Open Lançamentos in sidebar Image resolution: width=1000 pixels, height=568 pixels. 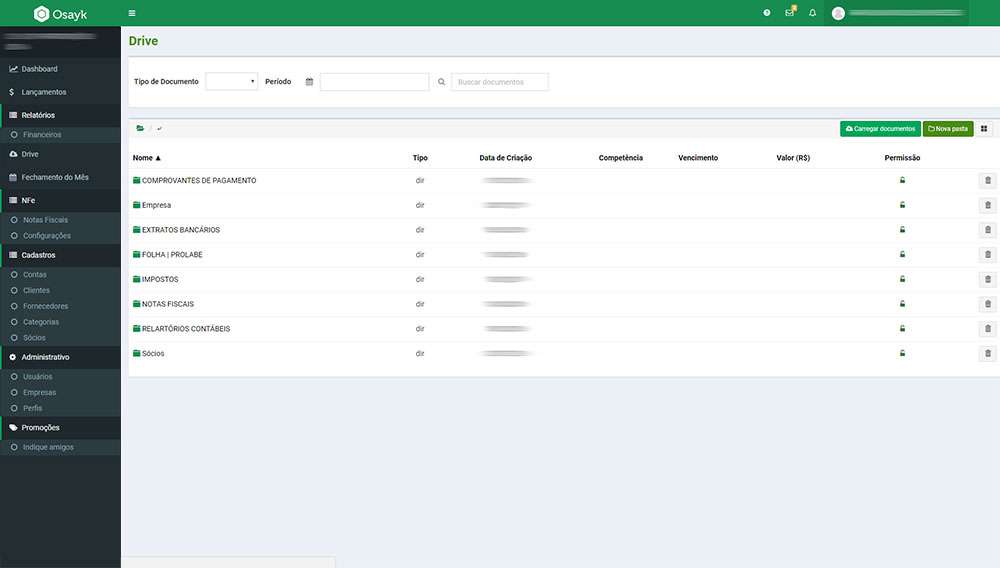61,92
